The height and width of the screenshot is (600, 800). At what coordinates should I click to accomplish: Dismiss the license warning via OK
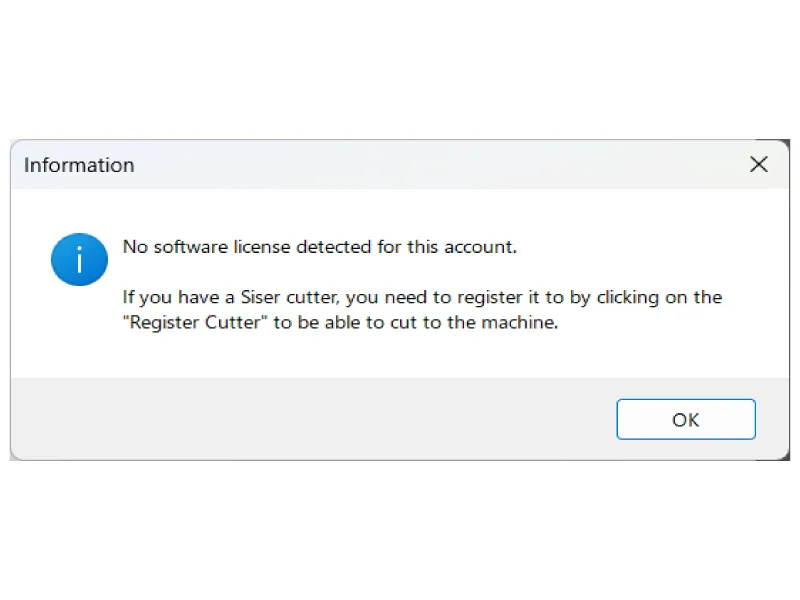pyautogui.click(x=685, y=419)
